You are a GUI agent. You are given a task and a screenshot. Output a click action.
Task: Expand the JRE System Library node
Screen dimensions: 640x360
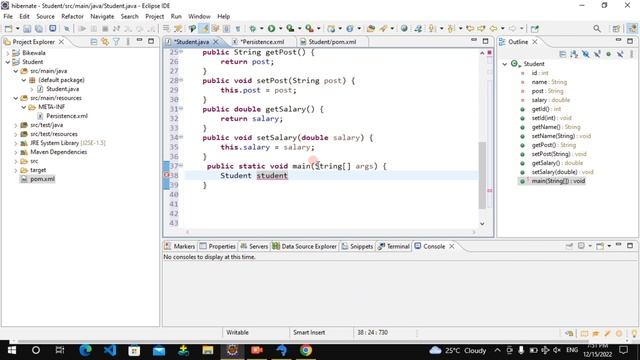(16, 143)
